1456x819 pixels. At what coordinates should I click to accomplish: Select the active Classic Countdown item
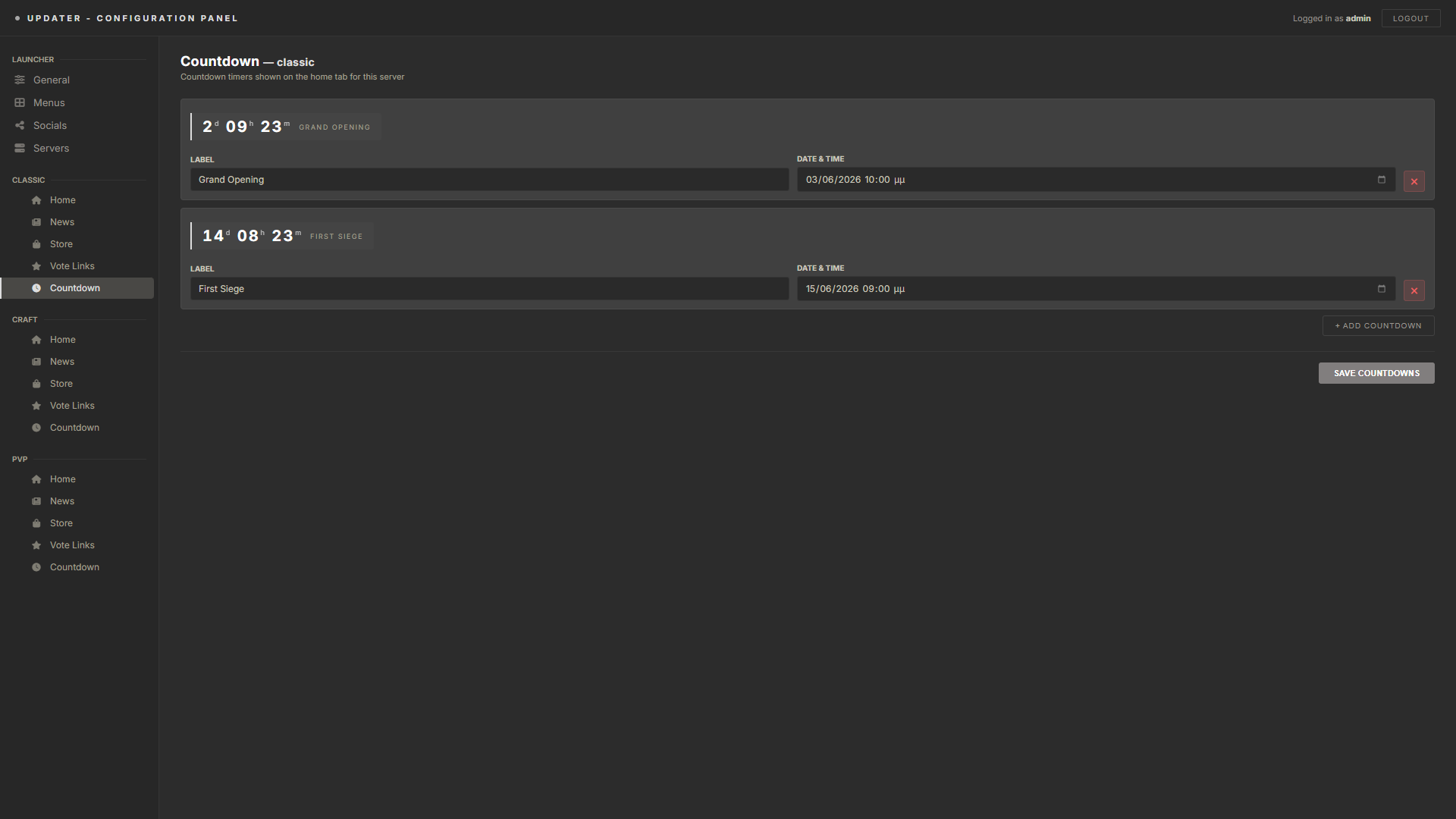click(x=77, y=288)
